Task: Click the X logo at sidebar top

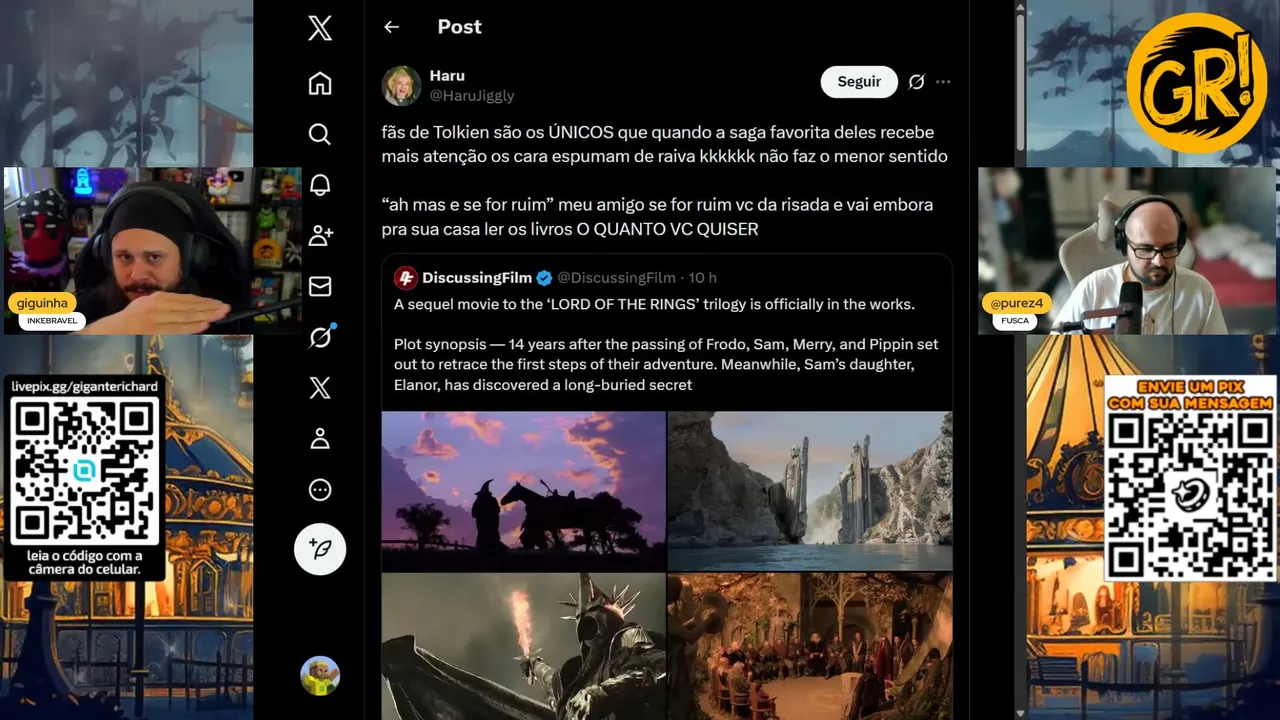Action: tap(320, 29)
